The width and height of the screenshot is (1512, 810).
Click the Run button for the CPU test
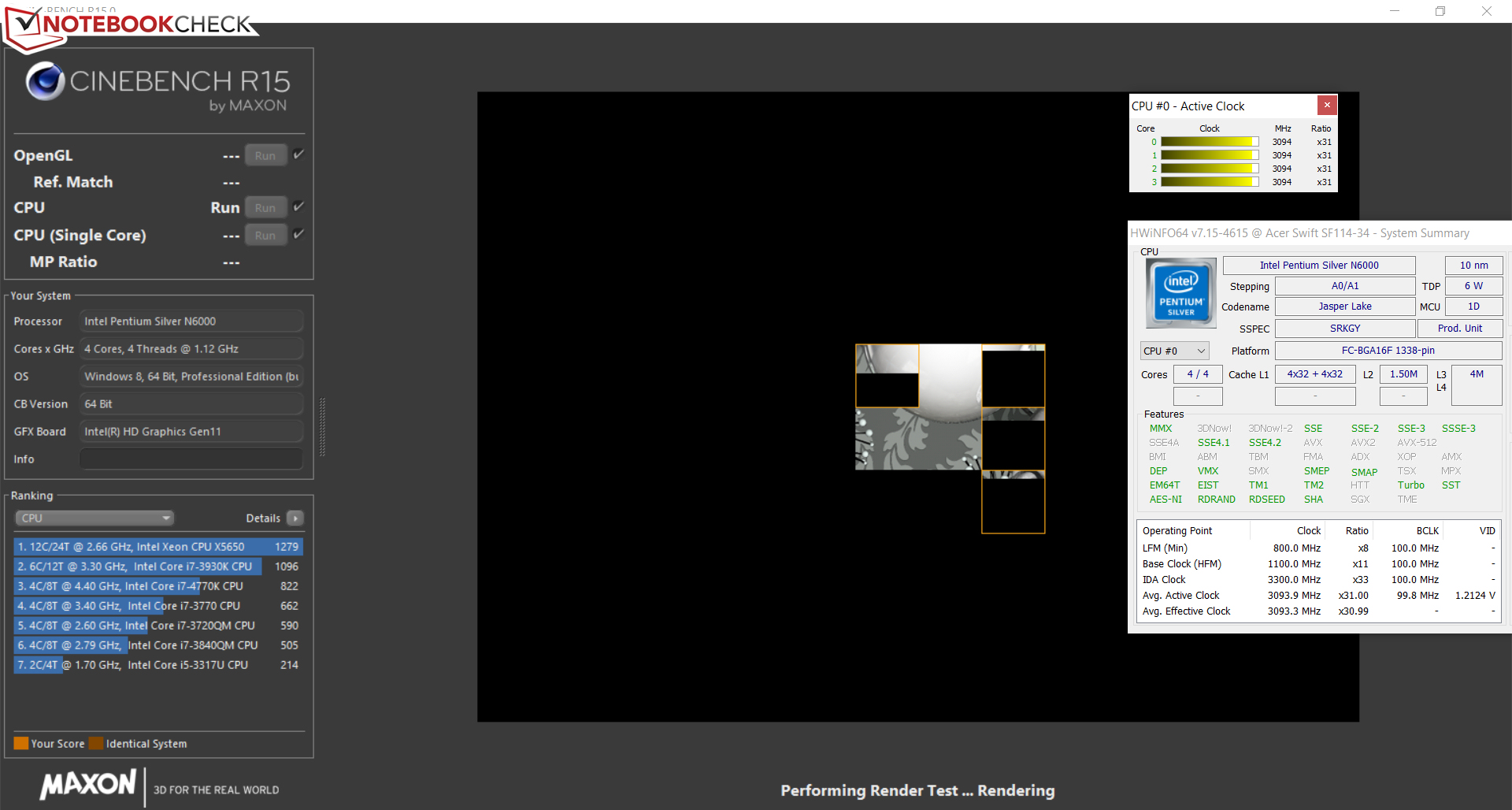coord(265,208)
